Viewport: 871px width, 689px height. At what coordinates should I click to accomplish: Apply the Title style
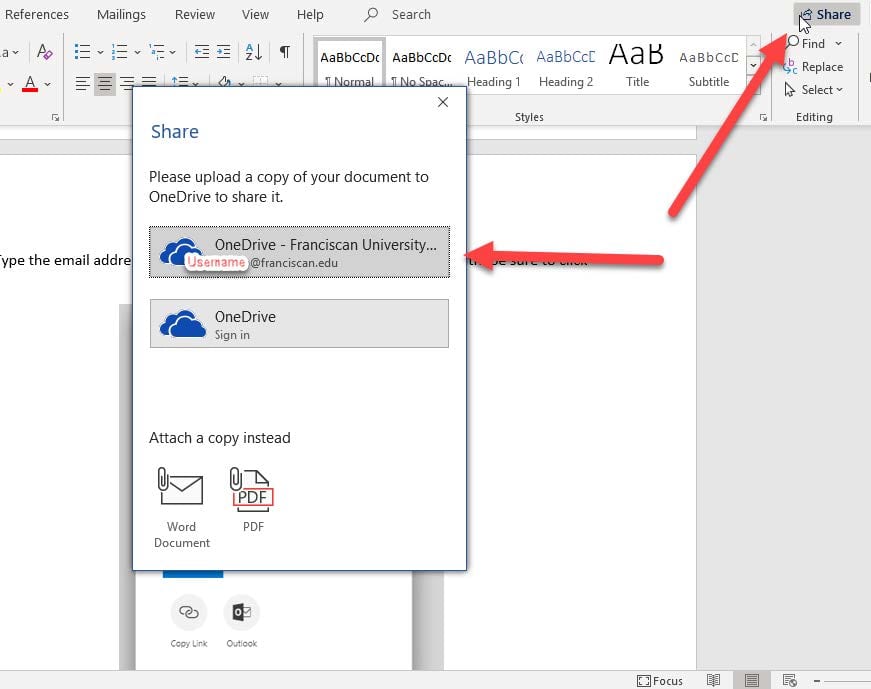[637, 64]
